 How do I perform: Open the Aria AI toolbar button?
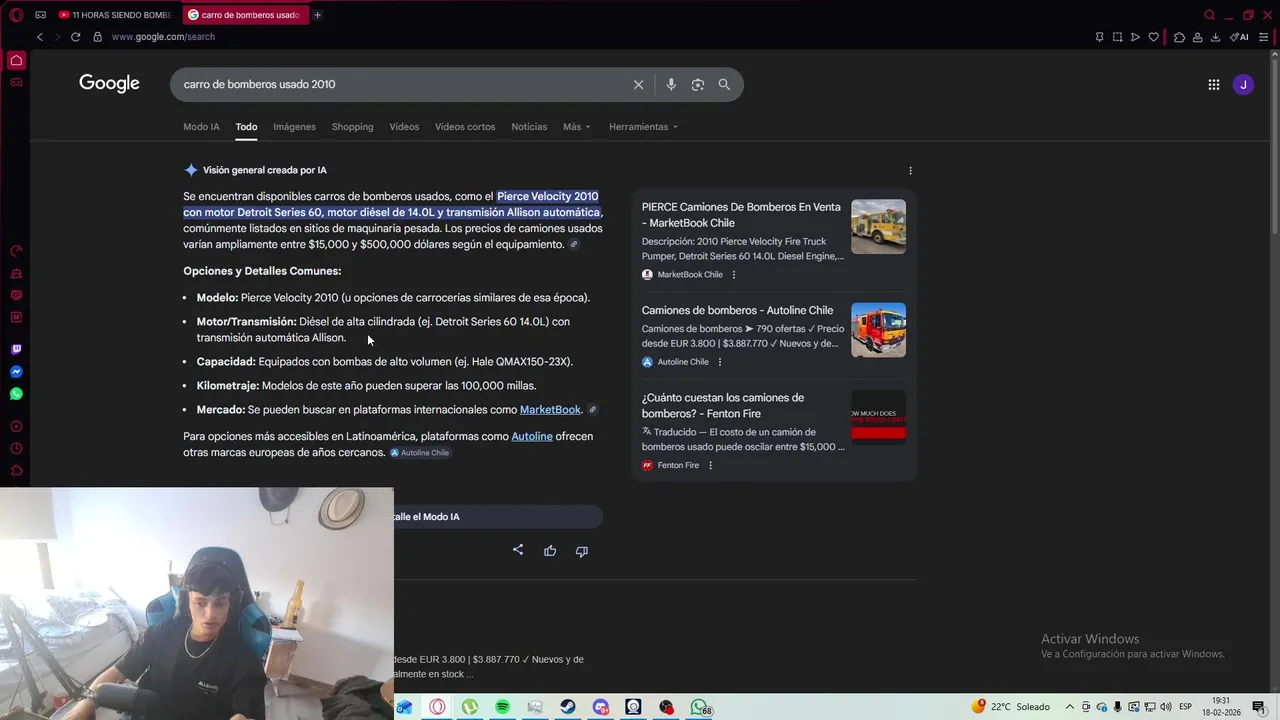1239,37
